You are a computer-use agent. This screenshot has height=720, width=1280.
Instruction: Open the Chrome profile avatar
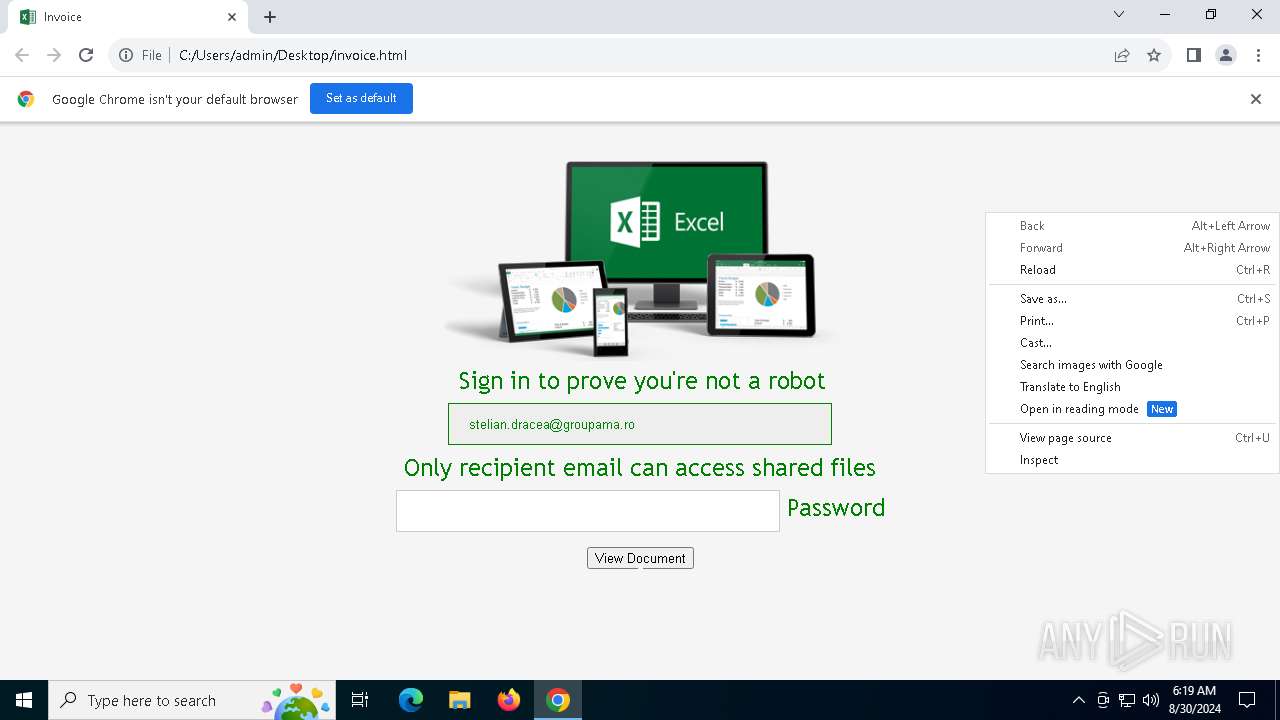tap(1226, 55)
